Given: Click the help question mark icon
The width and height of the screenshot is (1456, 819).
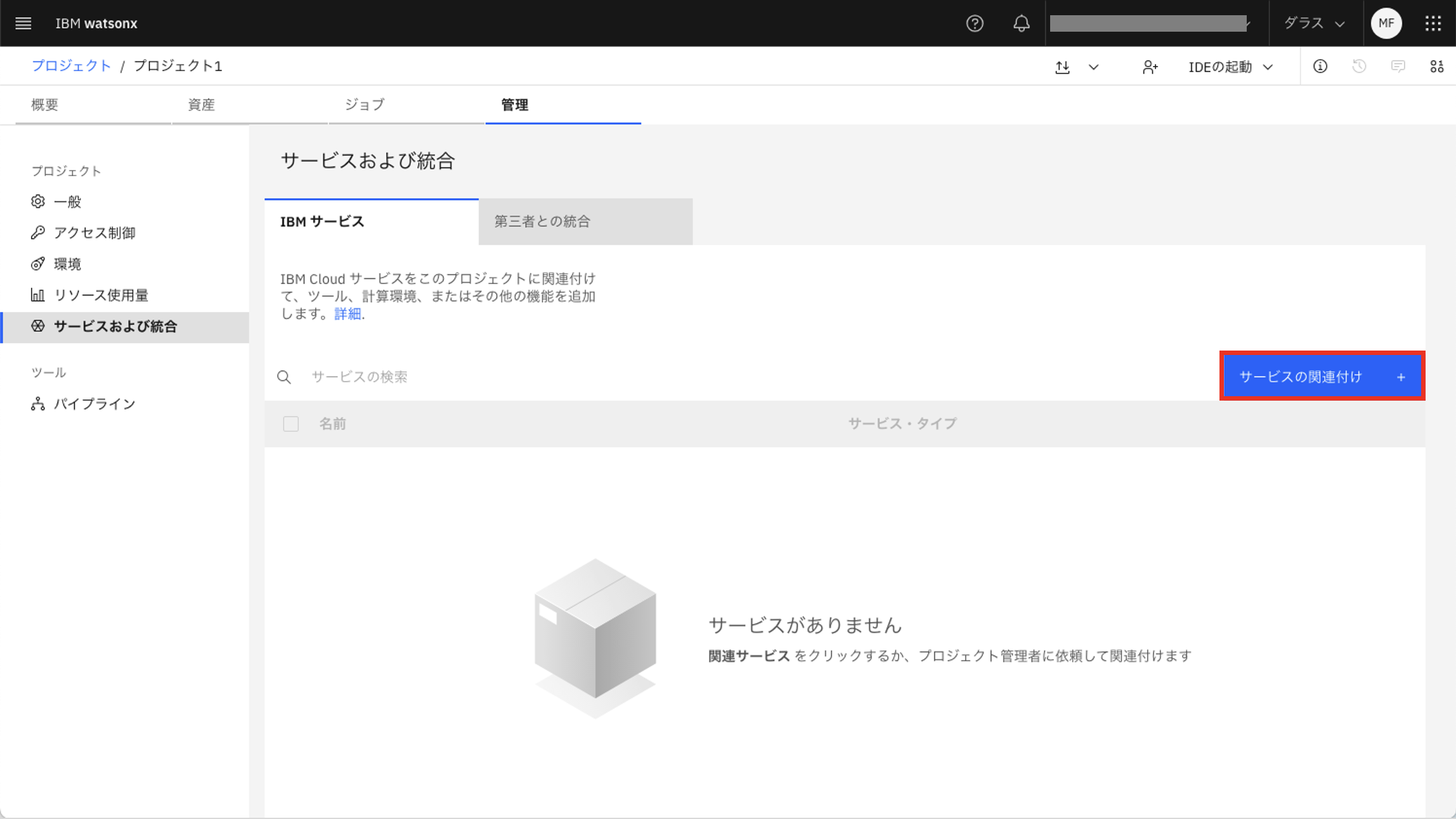Looking at the screenshot, I should [x=975, y=23].
